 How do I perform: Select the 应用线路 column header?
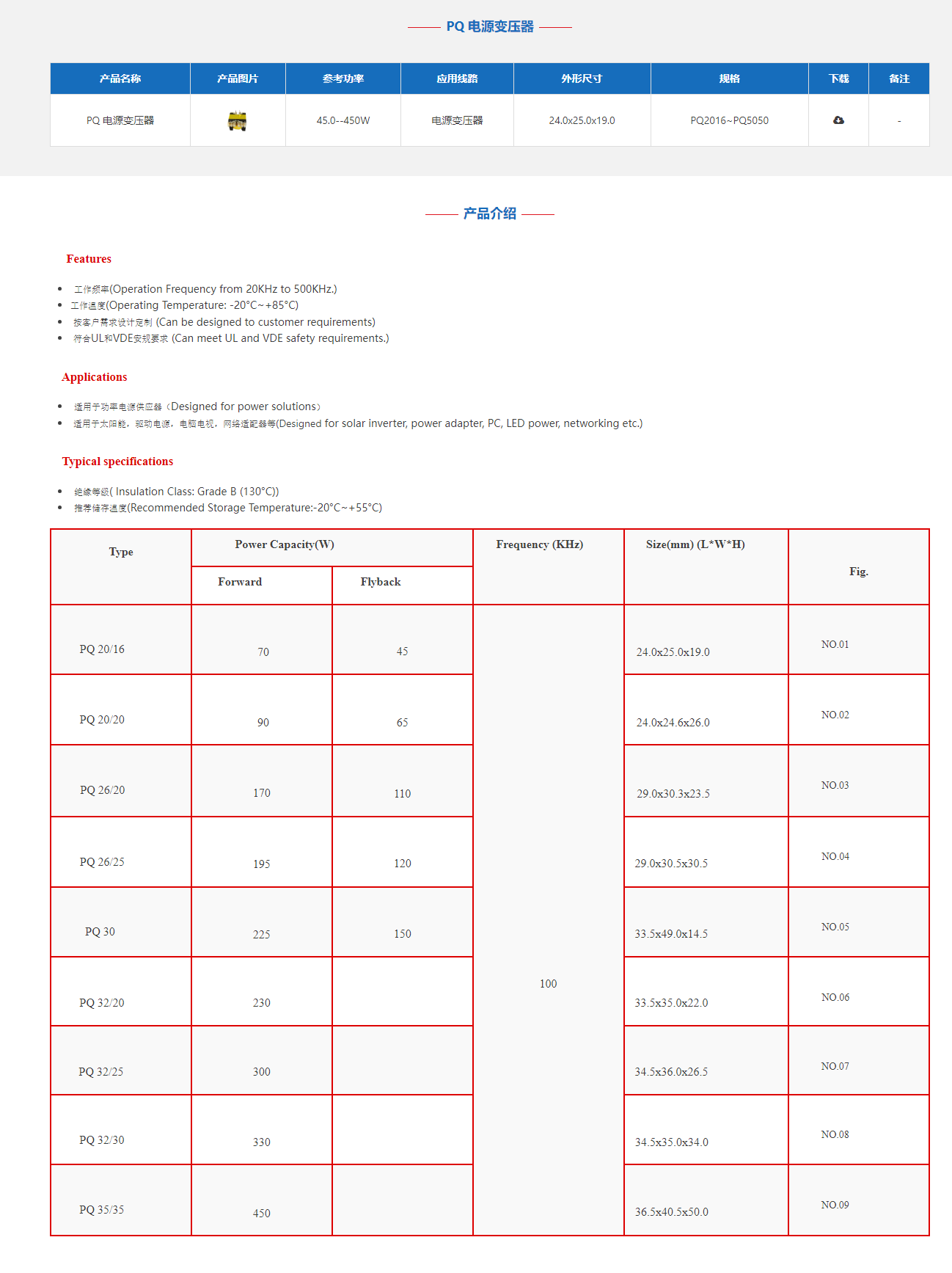click(457, 79)
